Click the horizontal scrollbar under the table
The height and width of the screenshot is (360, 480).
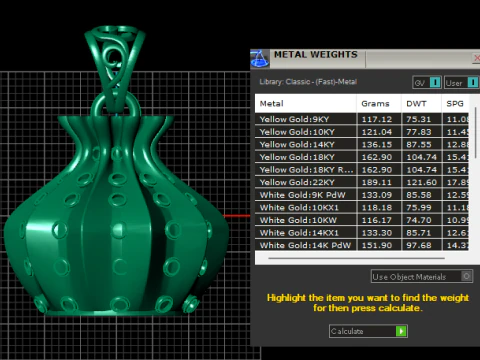point(356,258)
